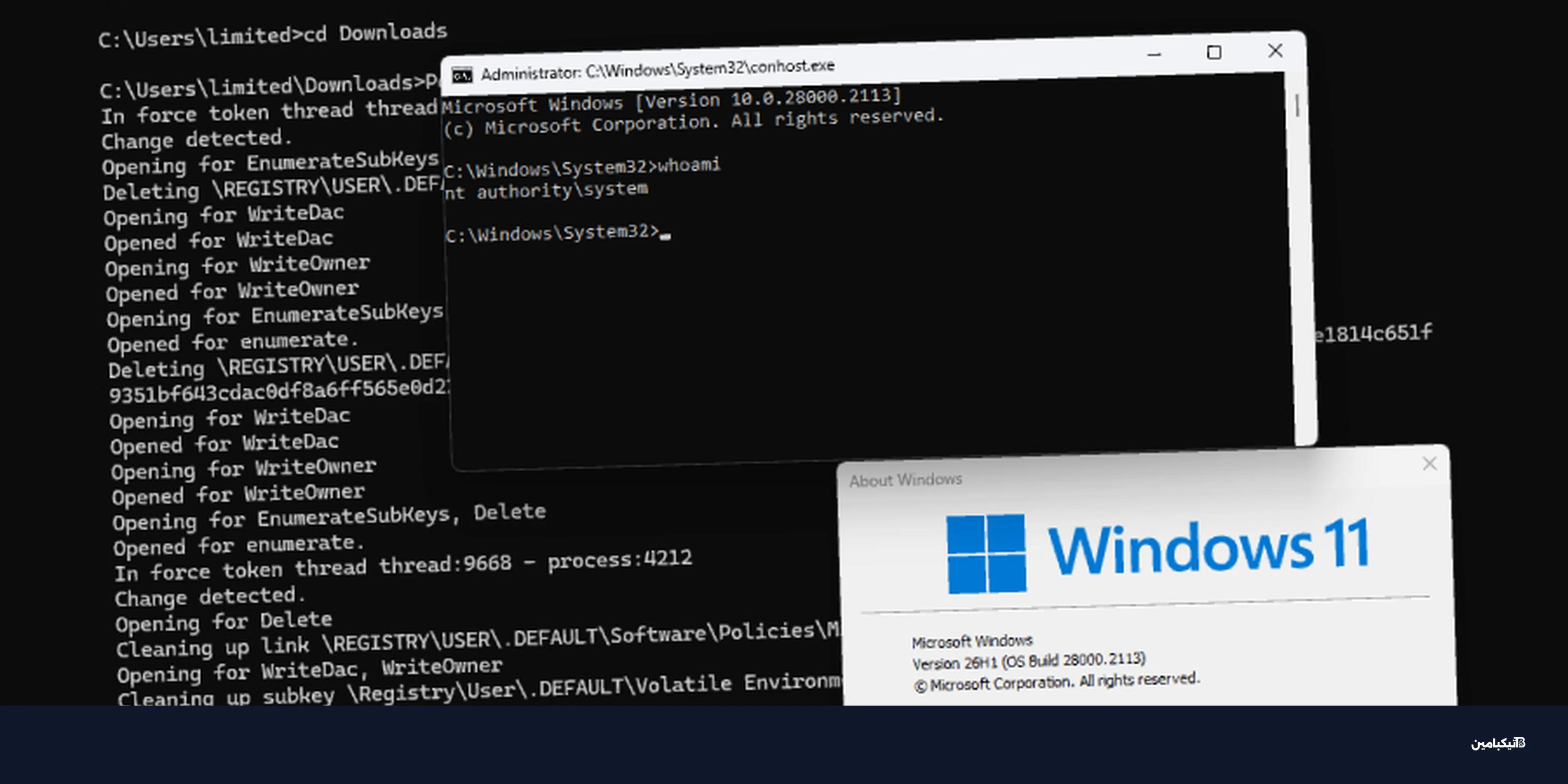Click the 'Windows 11' wordmark in the dialog
The height and width of the screenshot is (784, 1568).
coord(1208,547)
